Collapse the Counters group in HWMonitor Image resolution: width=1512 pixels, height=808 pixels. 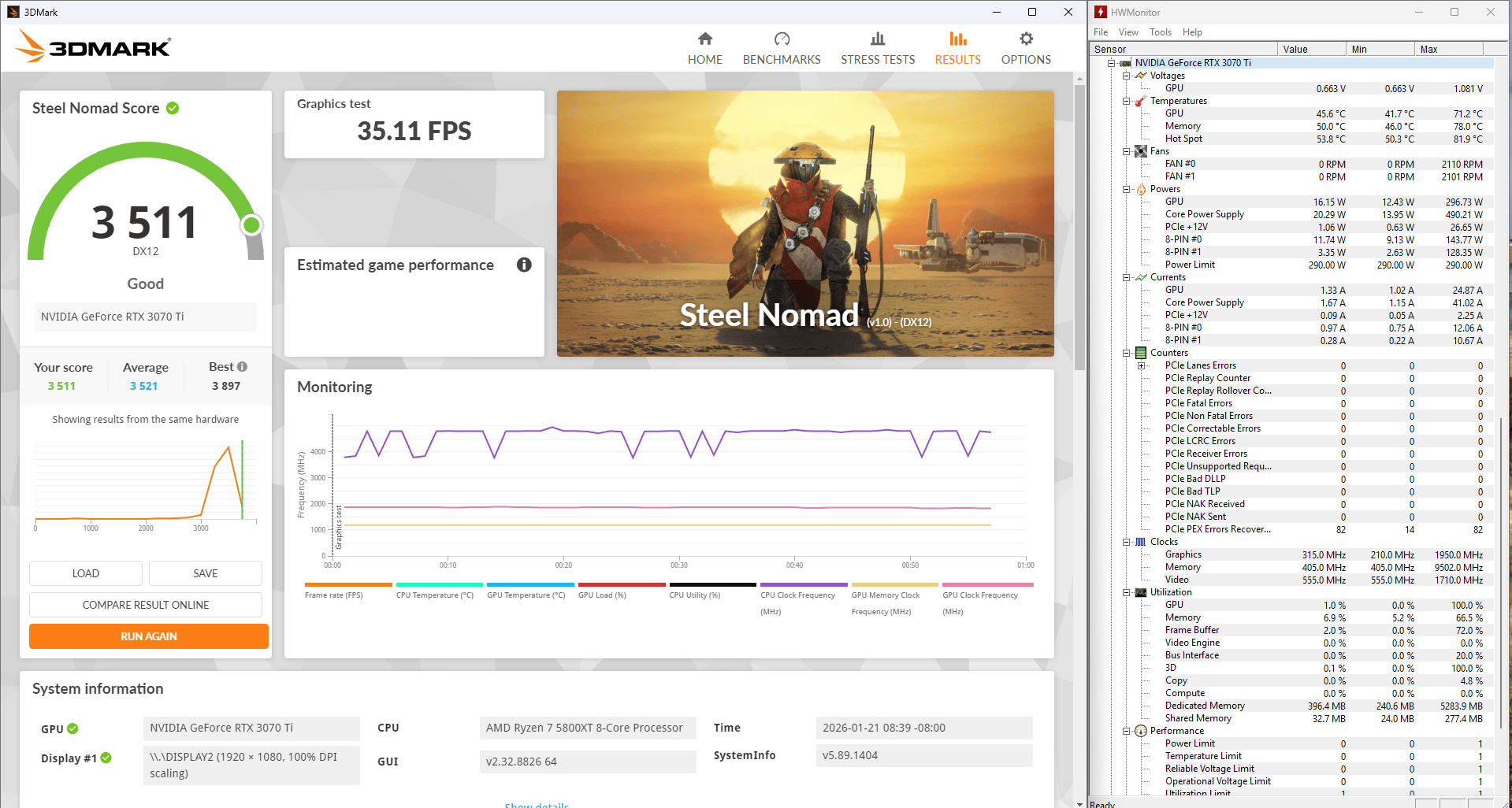click(1127, 353)
